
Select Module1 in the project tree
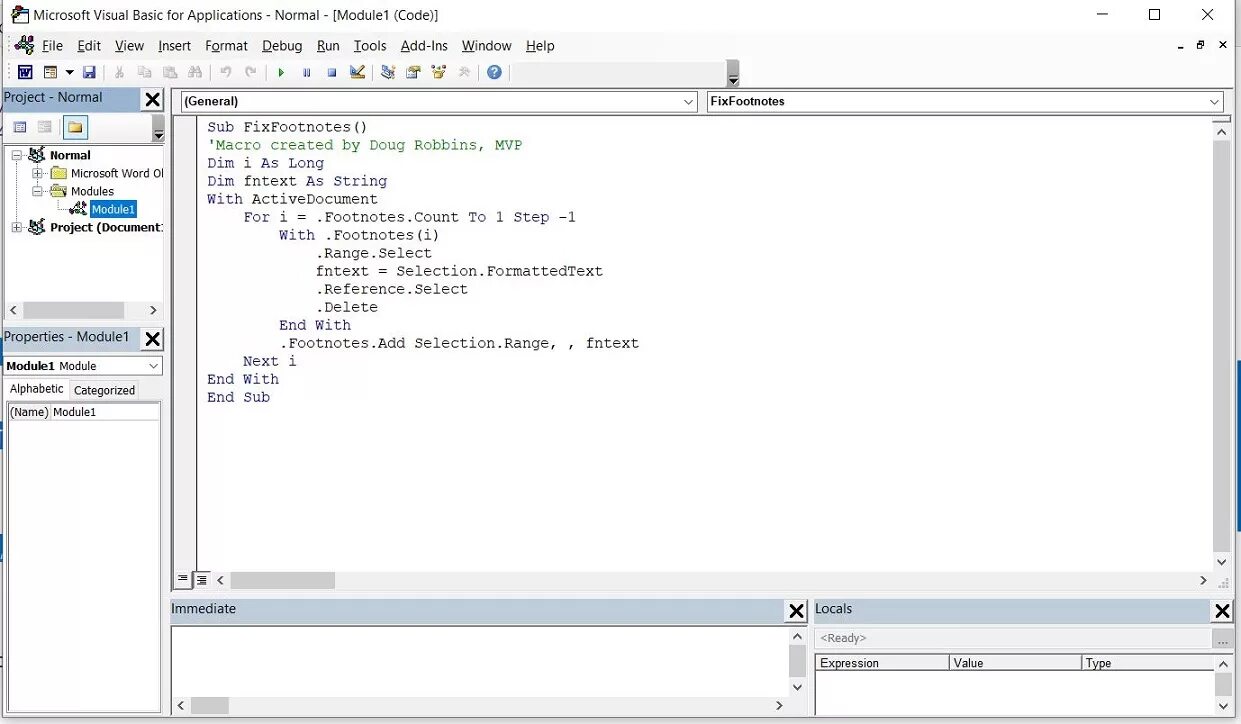112,209
